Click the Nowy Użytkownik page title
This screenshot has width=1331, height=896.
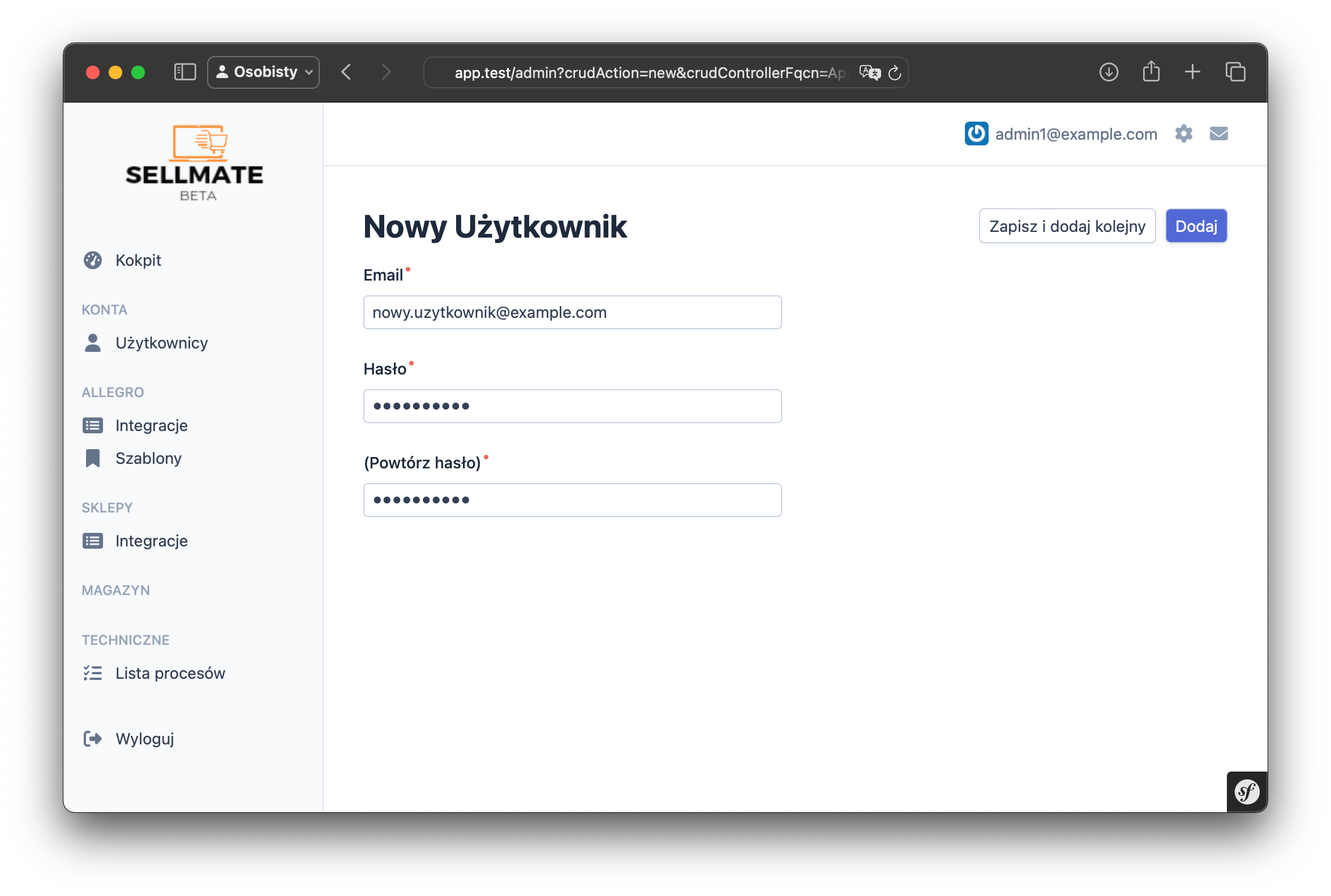point(495,227)
